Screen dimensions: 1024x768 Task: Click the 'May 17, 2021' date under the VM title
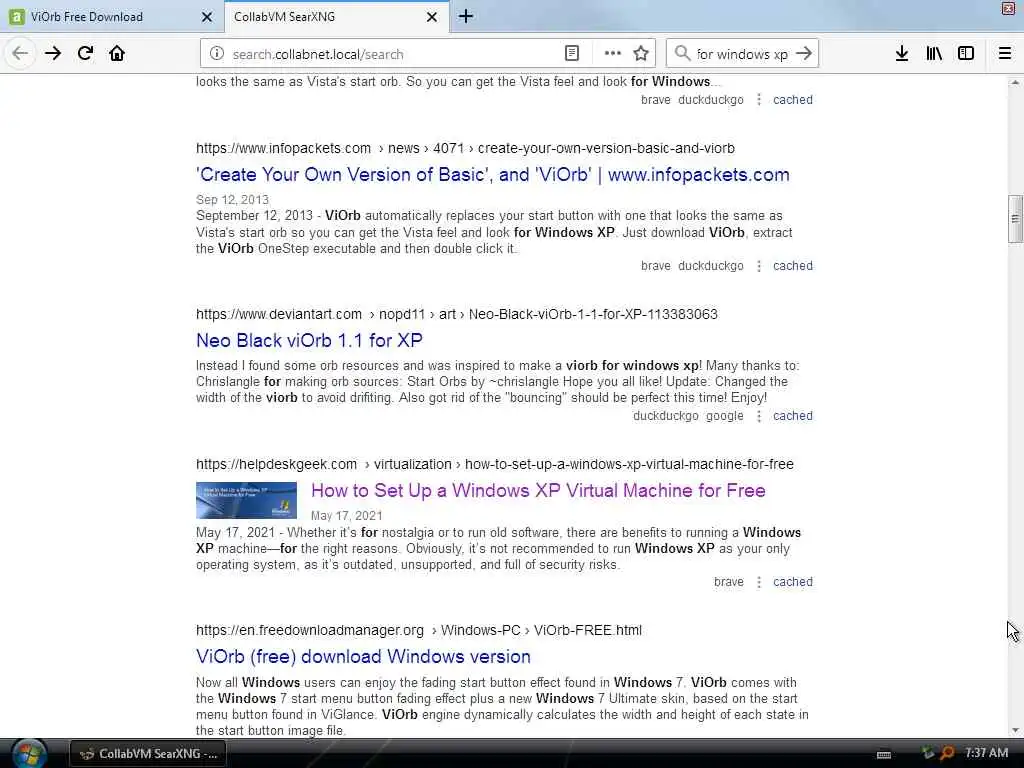(x=346, y=516)
